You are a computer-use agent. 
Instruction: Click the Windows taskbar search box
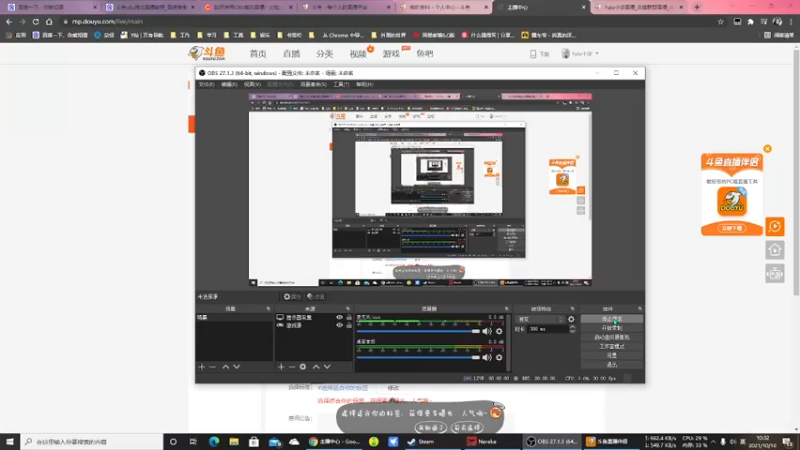pyautogui.click(x=92, y=441)
